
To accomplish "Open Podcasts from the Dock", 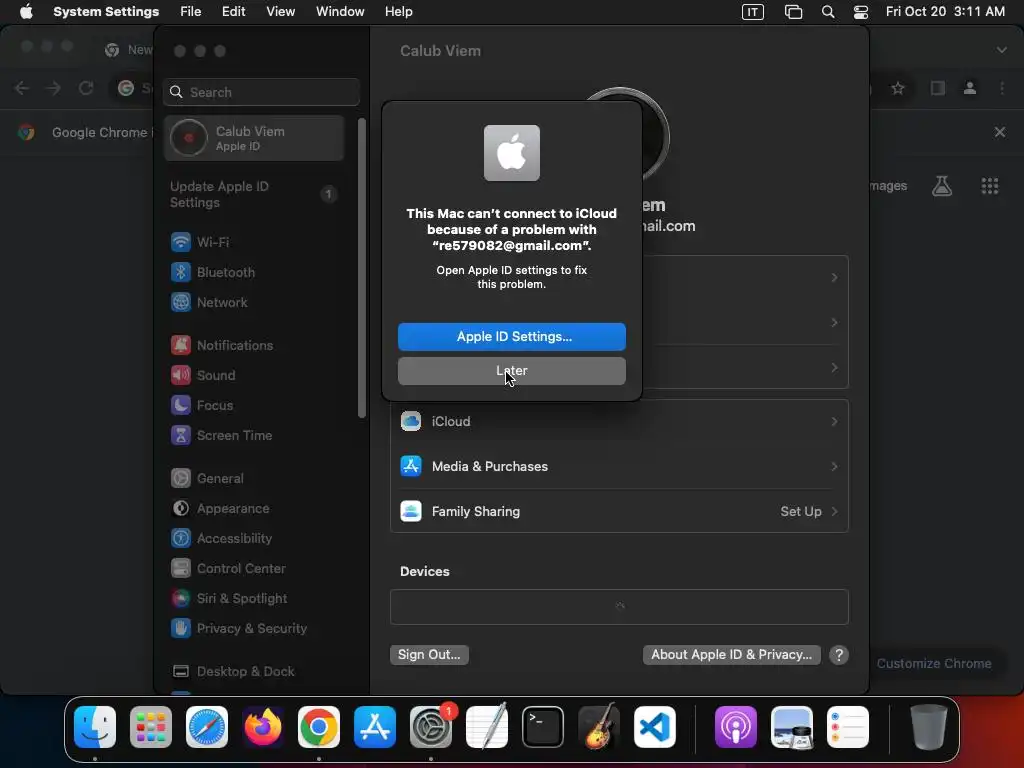I will click(x=735, y=727).
